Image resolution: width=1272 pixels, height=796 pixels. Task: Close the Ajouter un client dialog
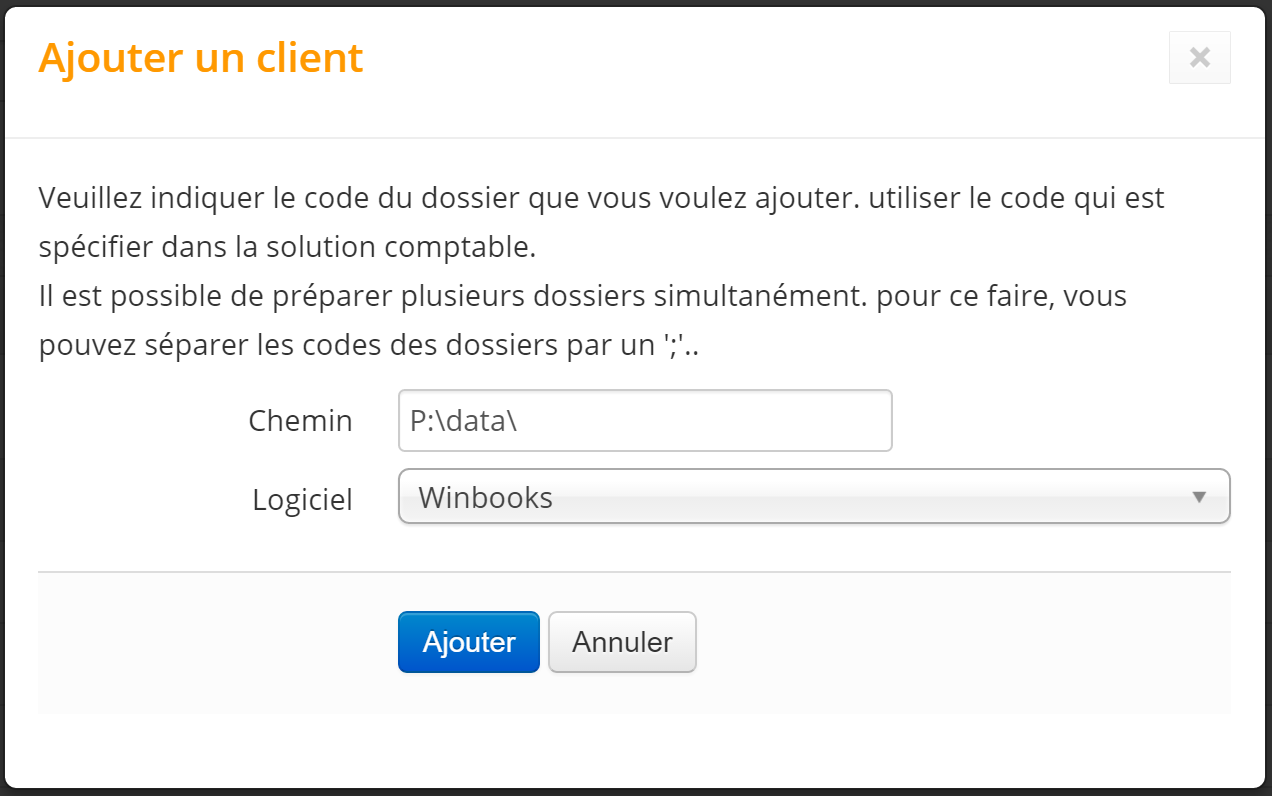(1199, 57)
